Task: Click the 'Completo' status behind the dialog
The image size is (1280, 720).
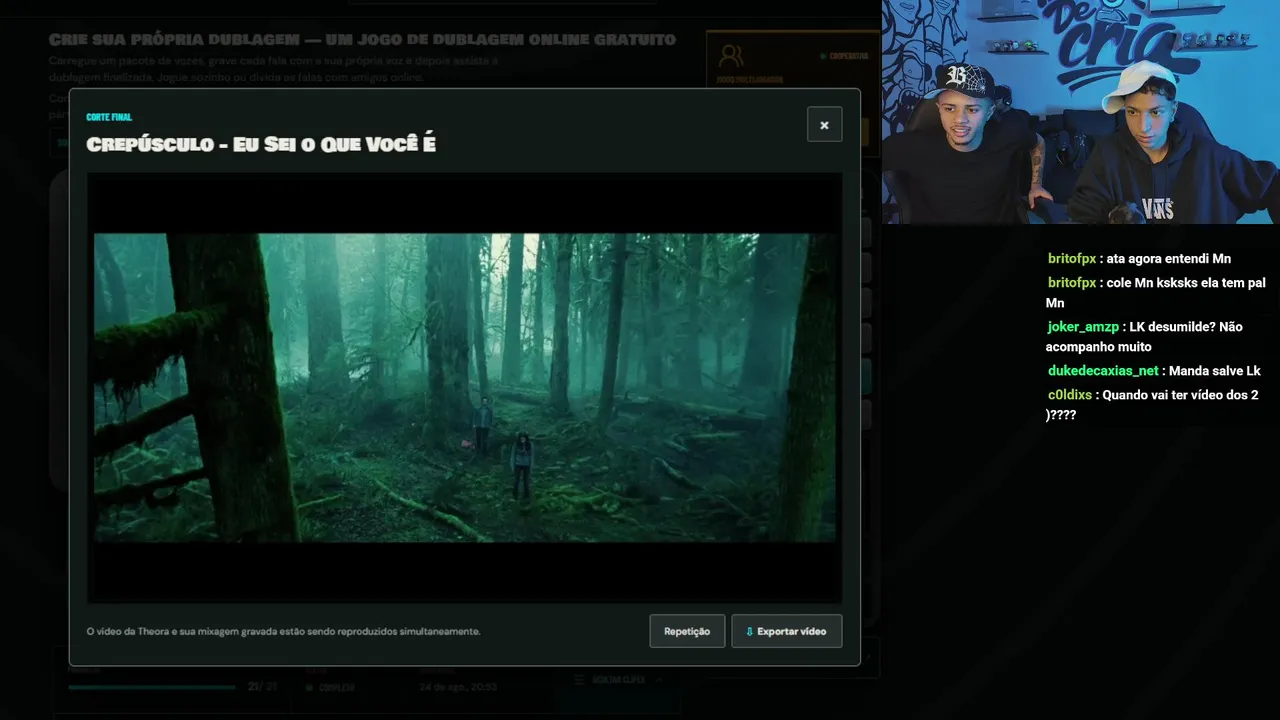Action: (x=330, y=688)
